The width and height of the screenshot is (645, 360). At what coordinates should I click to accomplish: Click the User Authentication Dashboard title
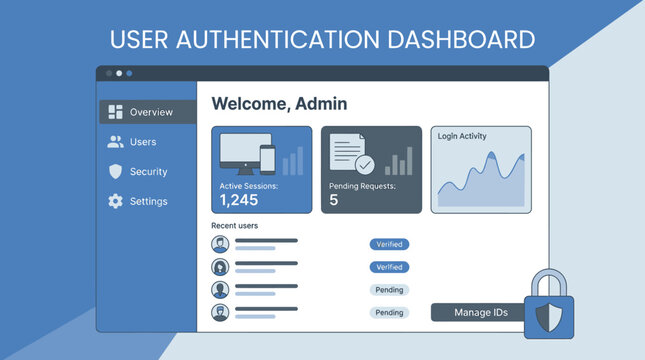tap(322, 39)
